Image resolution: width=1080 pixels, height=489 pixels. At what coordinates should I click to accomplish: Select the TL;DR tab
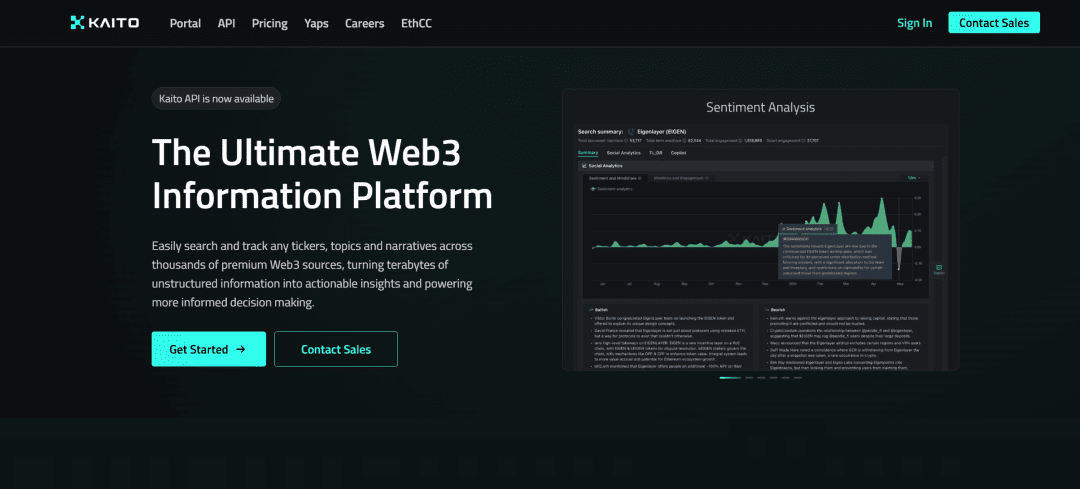[656, 152]
